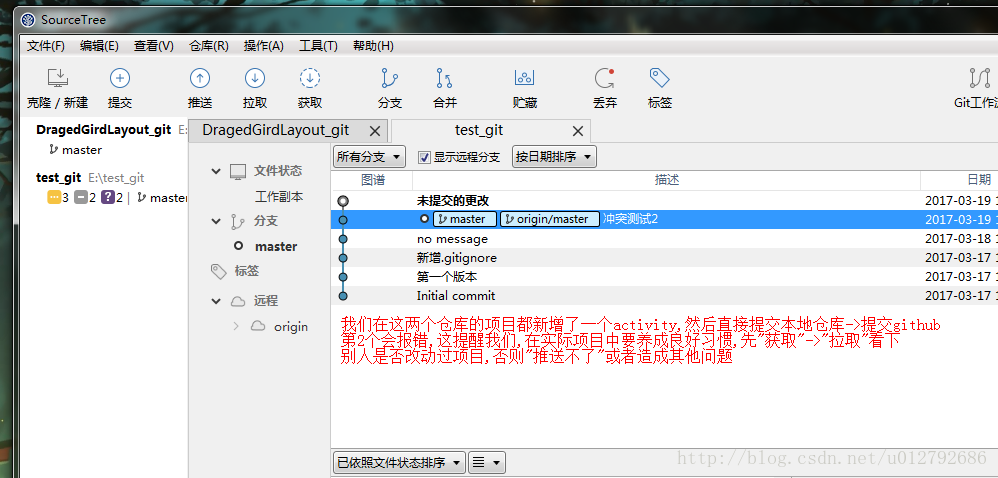Close the DragedGirdLayout_git tab

375,131
